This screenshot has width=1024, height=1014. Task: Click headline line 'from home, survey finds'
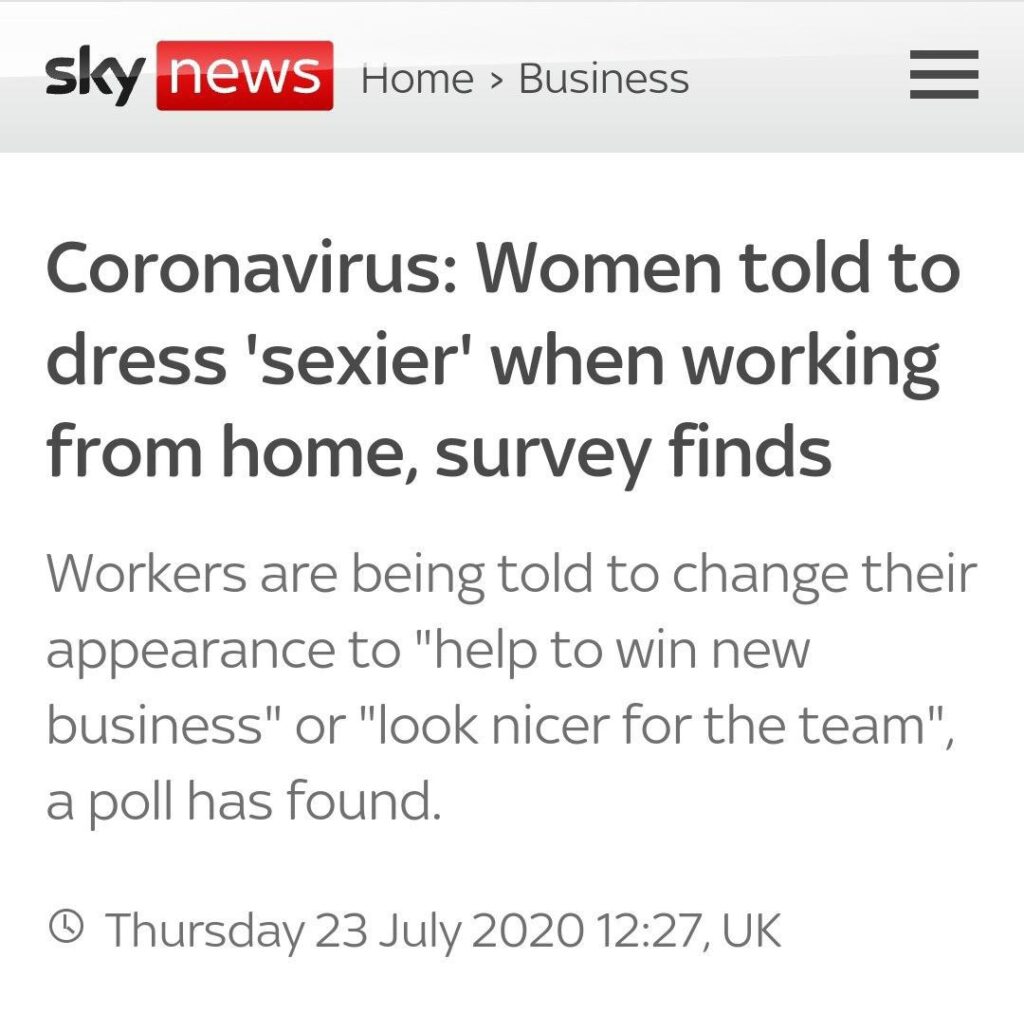439,453
